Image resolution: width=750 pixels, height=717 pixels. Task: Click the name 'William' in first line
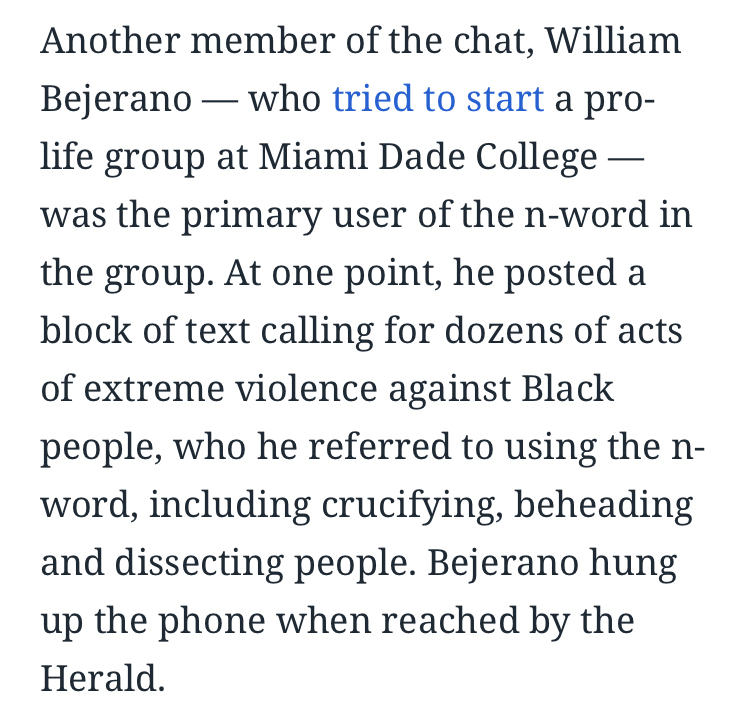click(x=614, y=43)
